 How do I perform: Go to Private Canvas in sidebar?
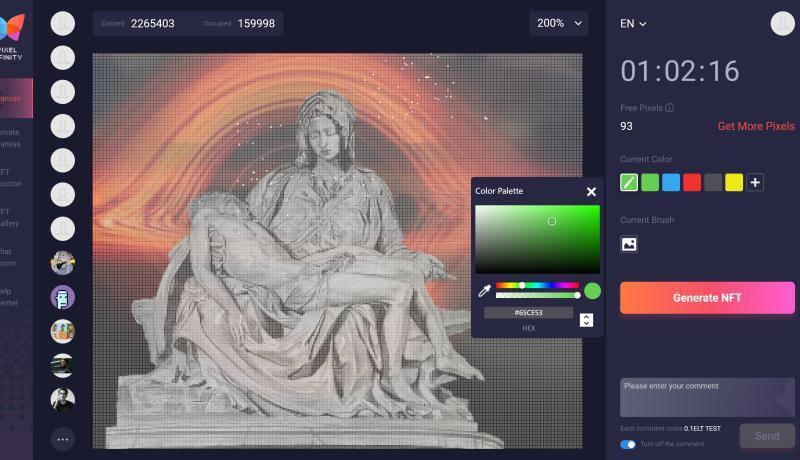coord(11,138)
